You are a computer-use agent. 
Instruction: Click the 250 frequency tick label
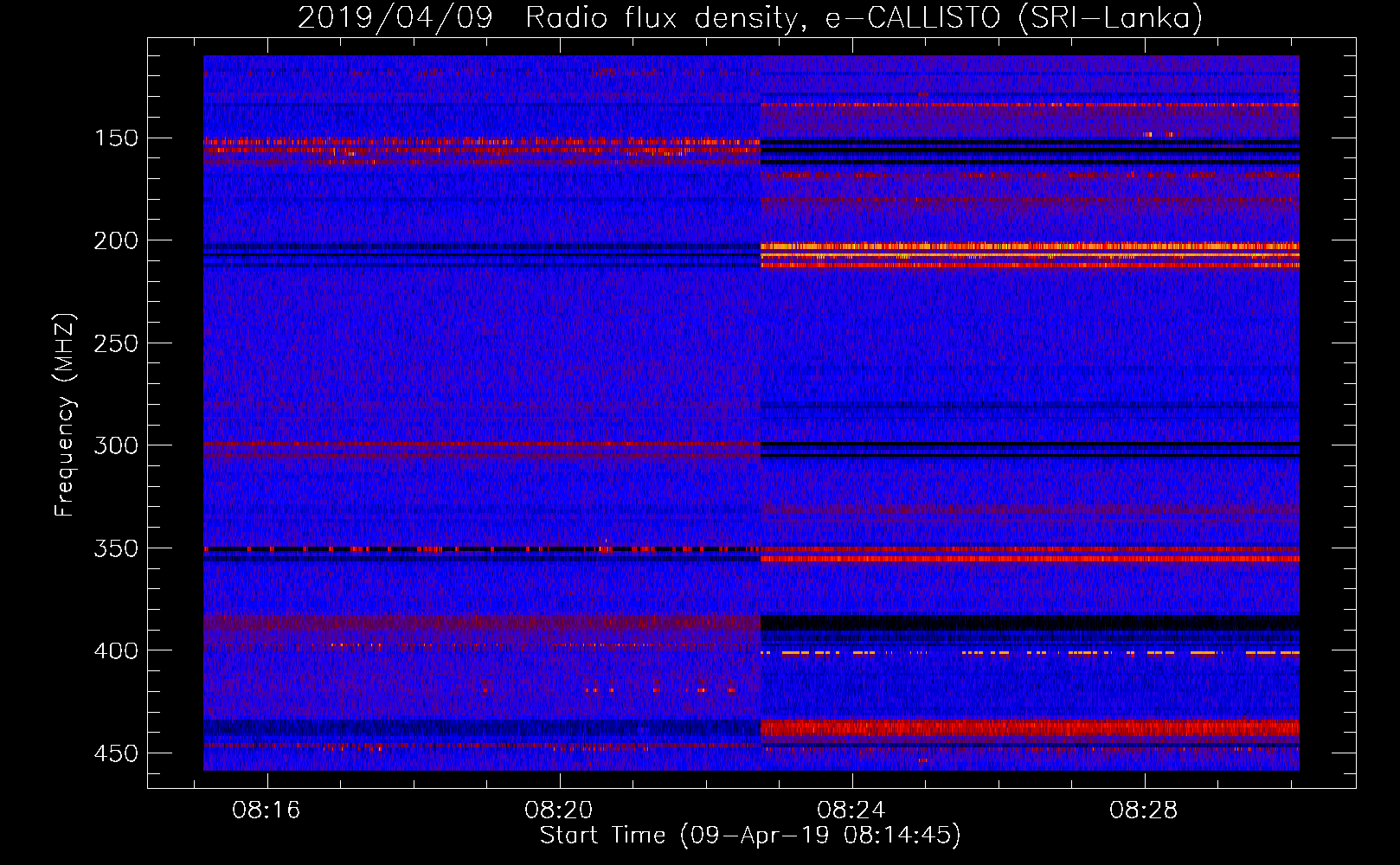coord(116,343)
